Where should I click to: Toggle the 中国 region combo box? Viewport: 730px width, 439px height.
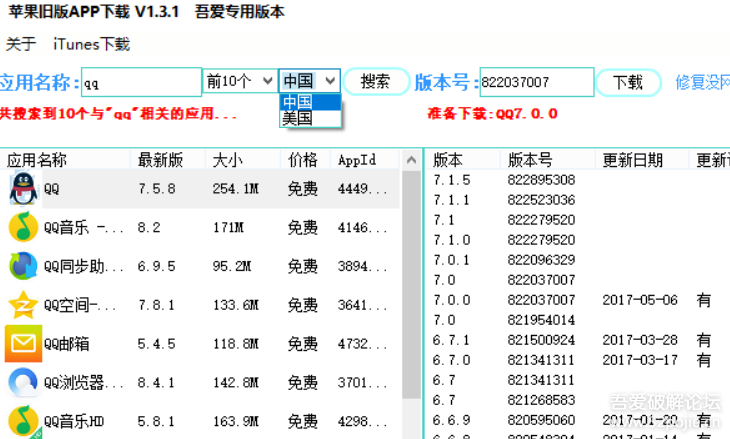click(310, 81)
